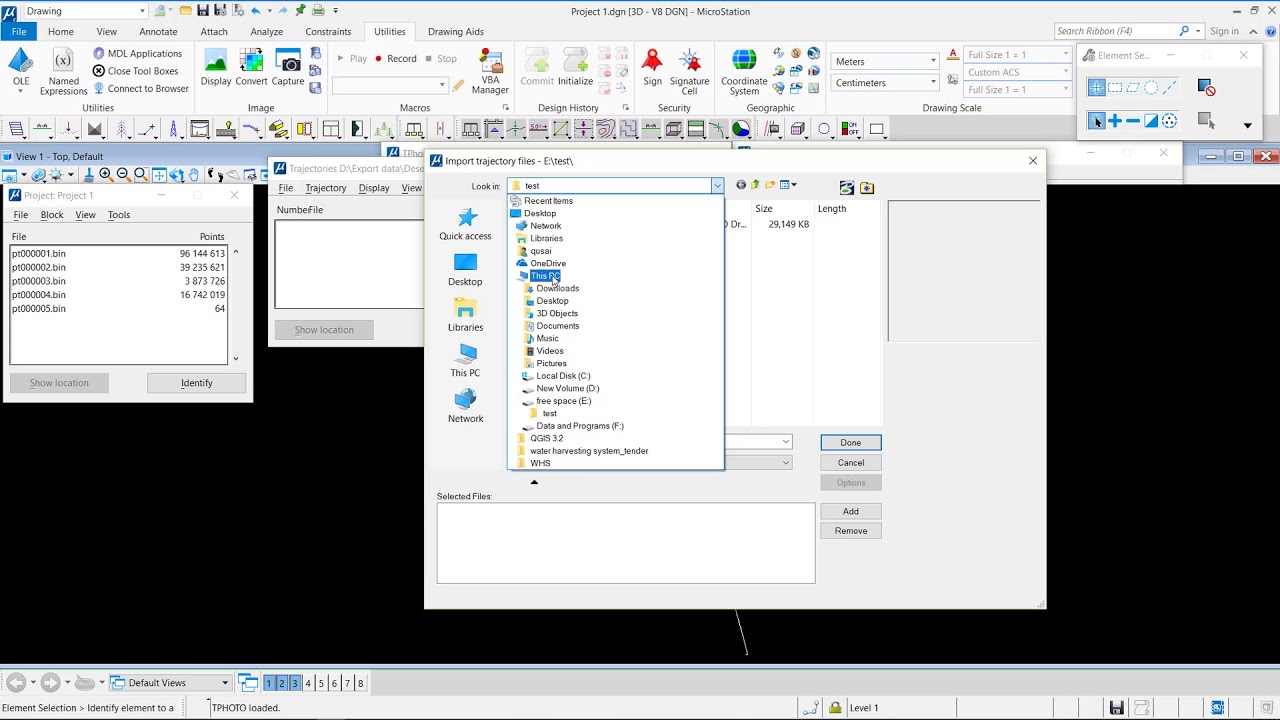1280x720 pixels.
Task: Open VBA Manager
Action: (490, 72)
